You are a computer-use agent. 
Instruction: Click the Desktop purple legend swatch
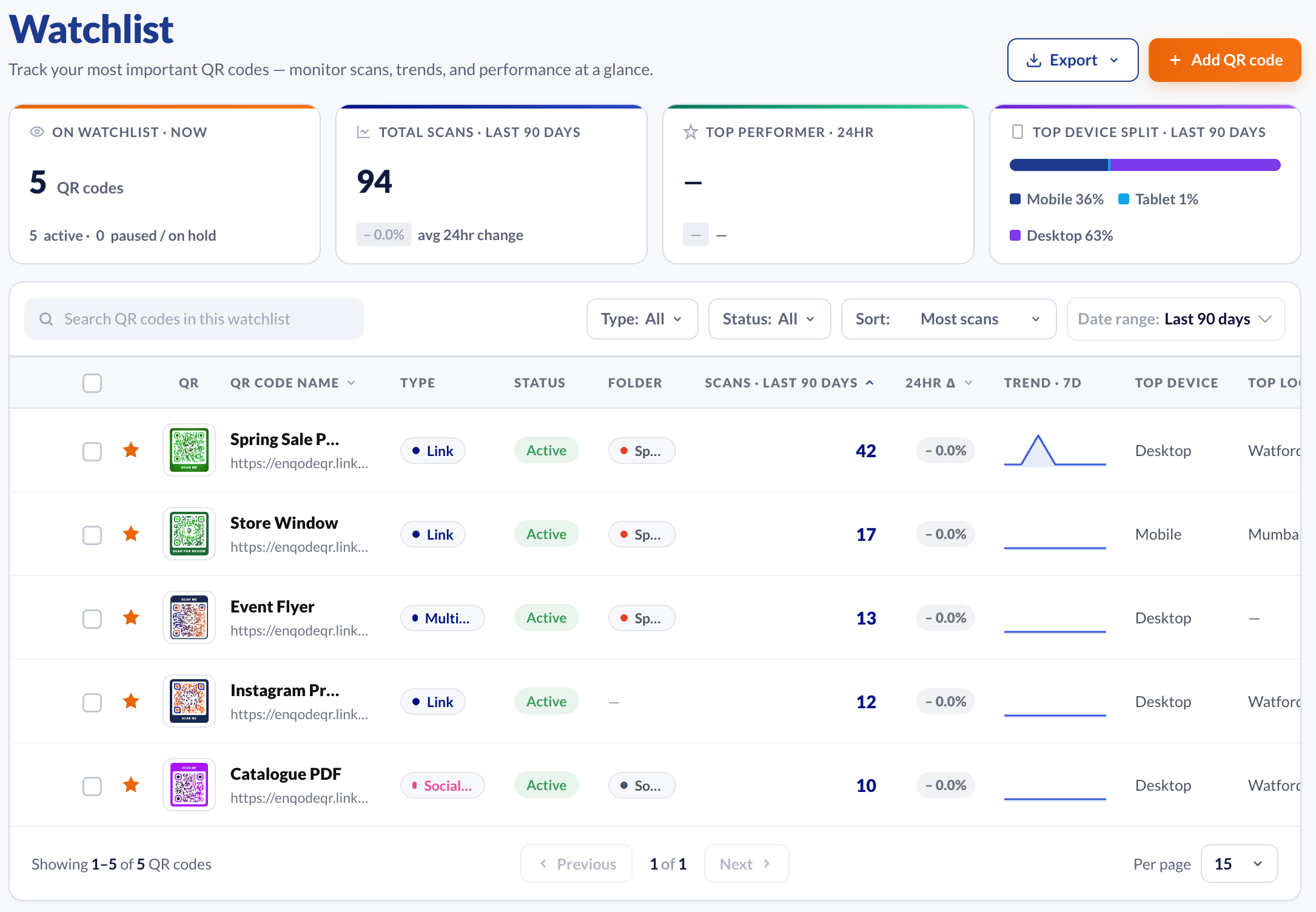pos(1015,235)
